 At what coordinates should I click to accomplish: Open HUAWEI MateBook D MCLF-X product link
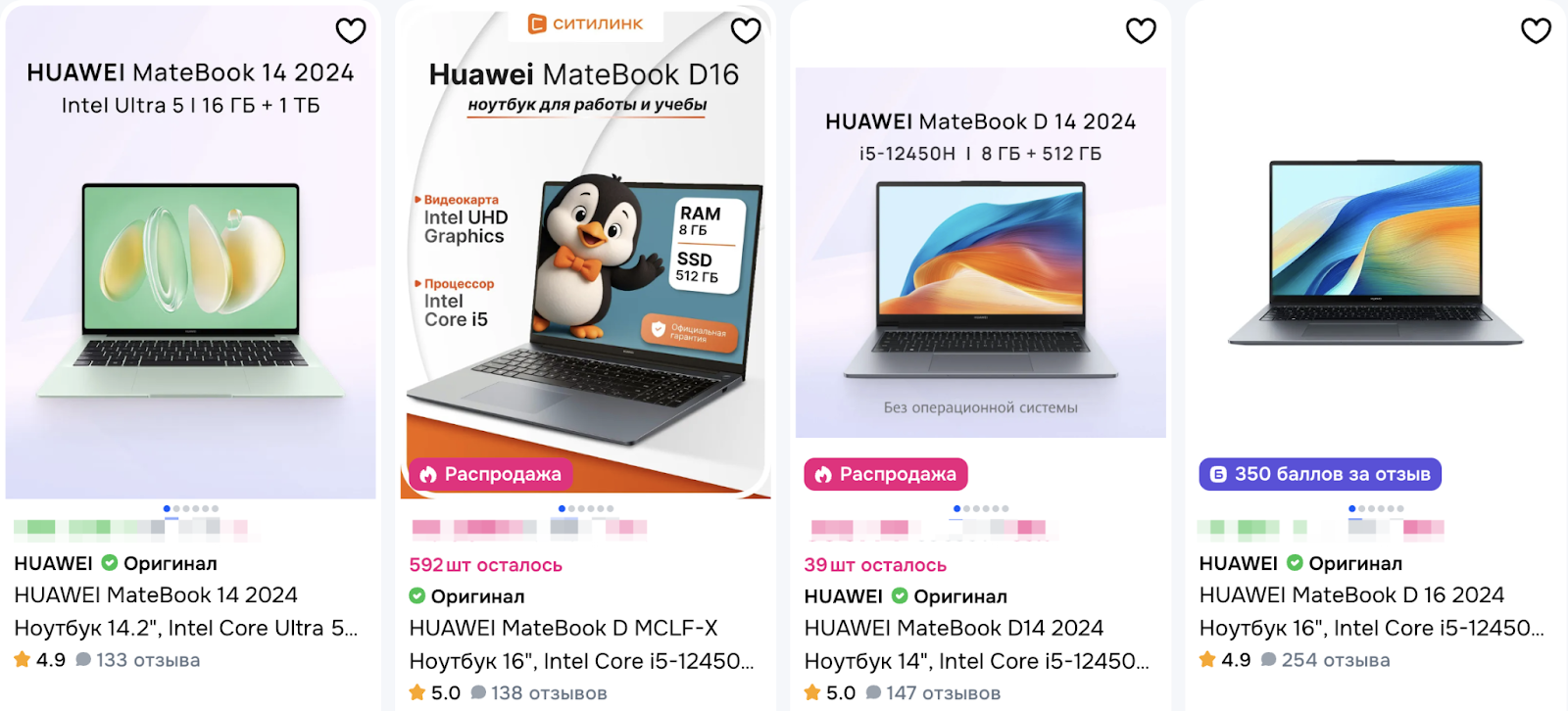[563, 628]
